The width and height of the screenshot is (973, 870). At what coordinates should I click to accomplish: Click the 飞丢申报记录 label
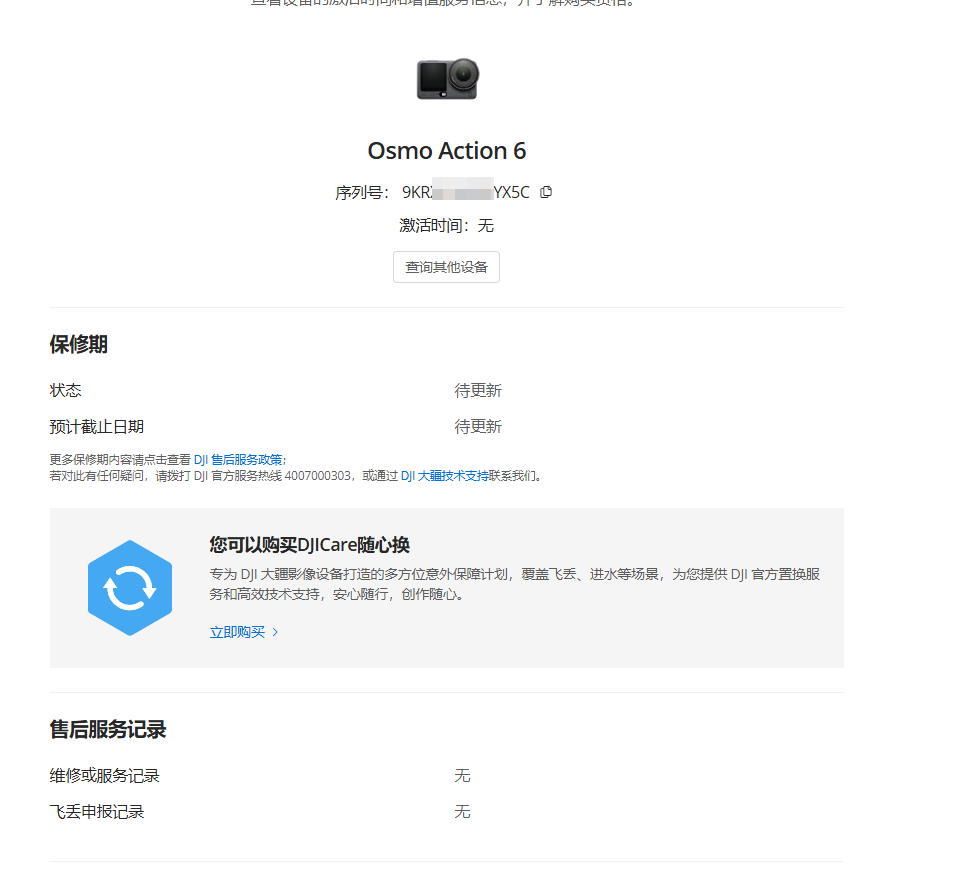97,812
